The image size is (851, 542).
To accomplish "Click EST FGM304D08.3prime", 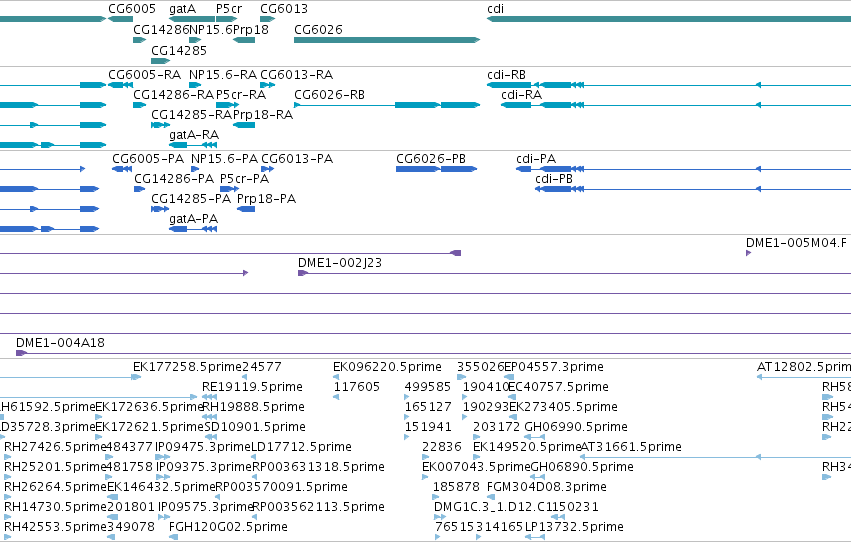I will tap(547, 488).
